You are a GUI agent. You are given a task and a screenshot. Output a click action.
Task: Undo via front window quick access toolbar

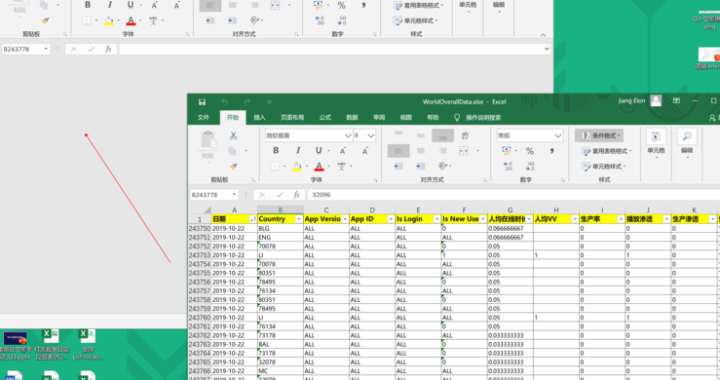click(225, 102)
